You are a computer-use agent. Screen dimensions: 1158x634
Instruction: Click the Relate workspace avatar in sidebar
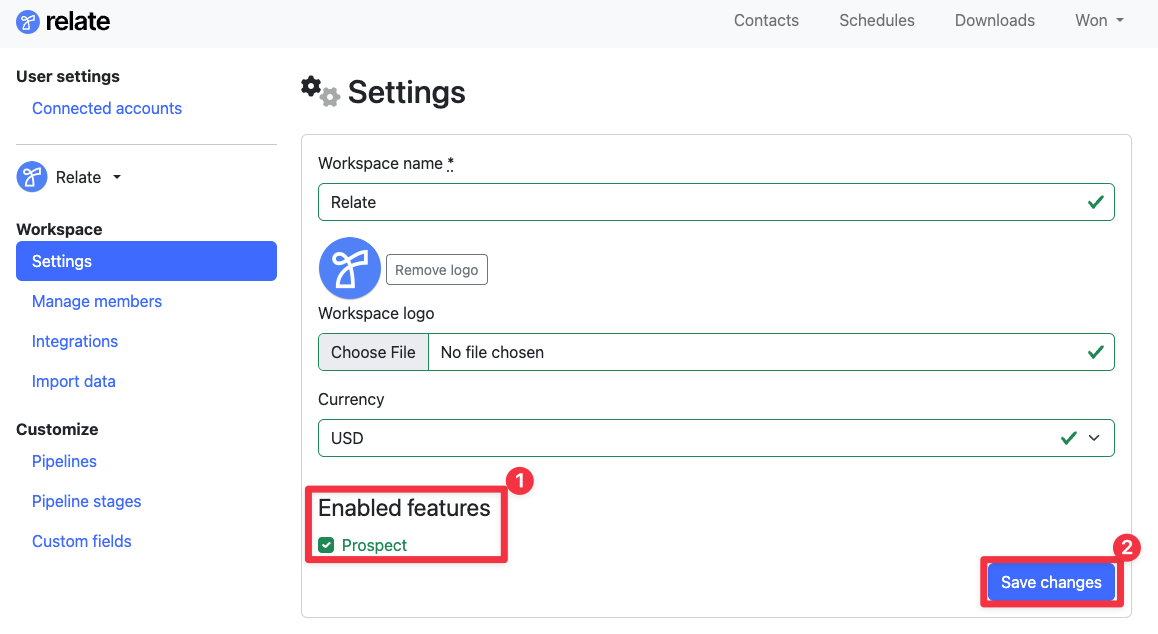click(31, 177)
